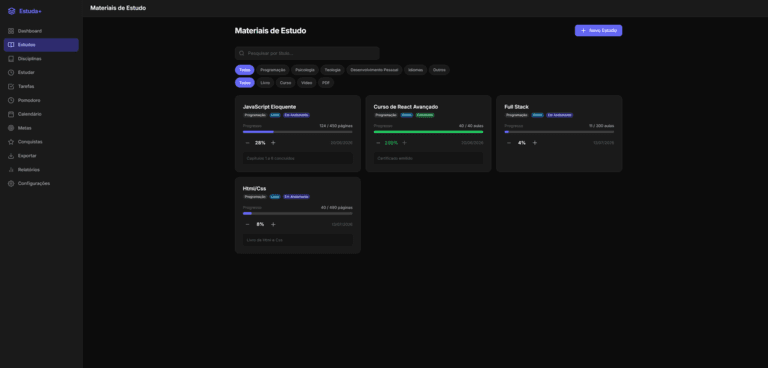This screenshot has height=368, width=768.
Task: Click the Estuda+ logo icon
Action: tap(11, 11)
